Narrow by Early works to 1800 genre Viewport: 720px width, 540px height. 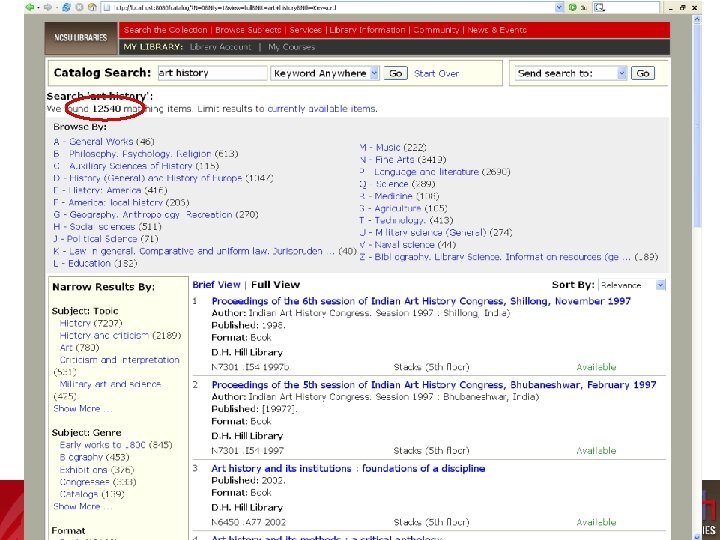point(102,445)
